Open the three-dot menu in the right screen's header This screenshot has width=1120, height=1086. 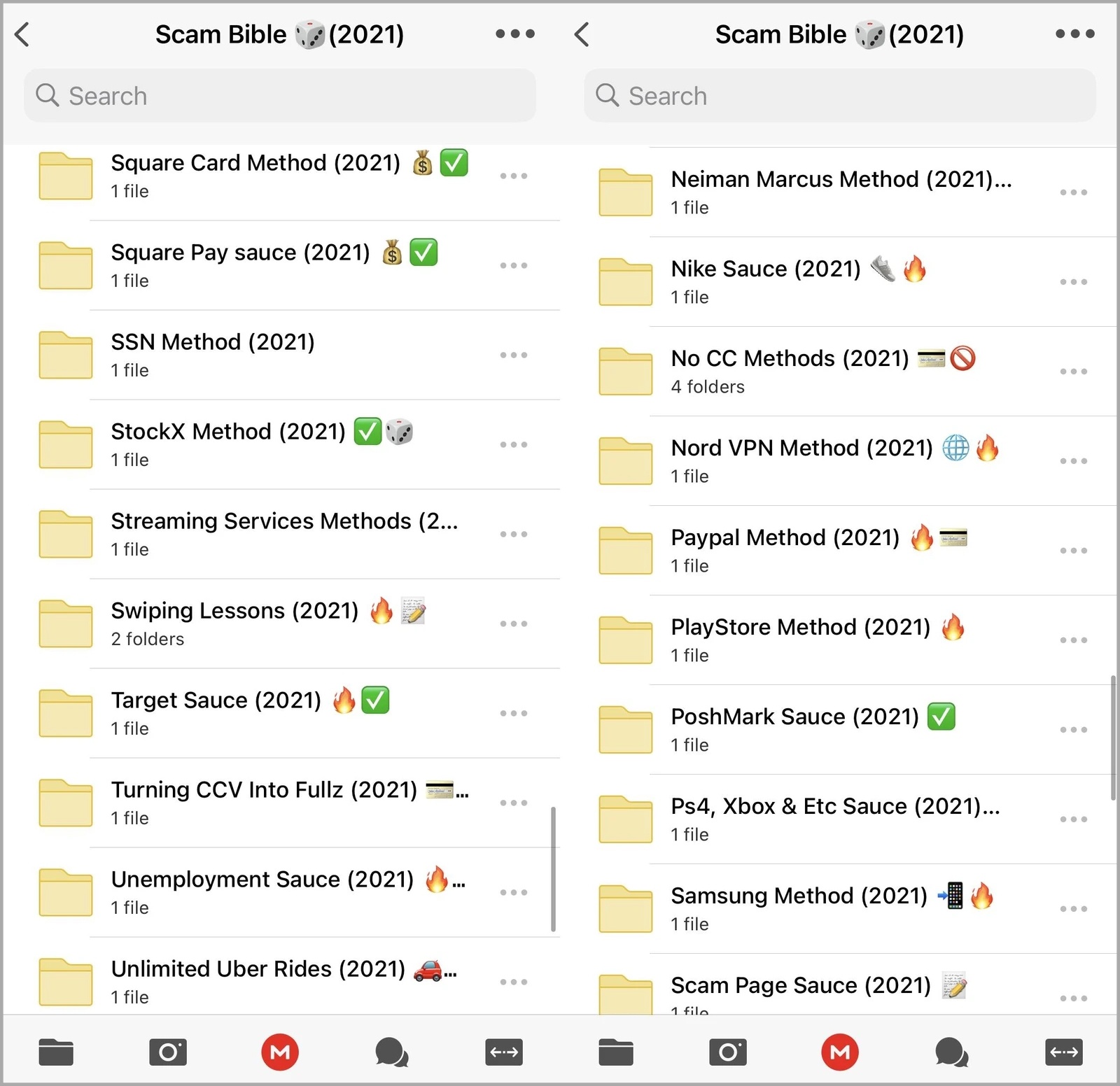point(1074,34)
